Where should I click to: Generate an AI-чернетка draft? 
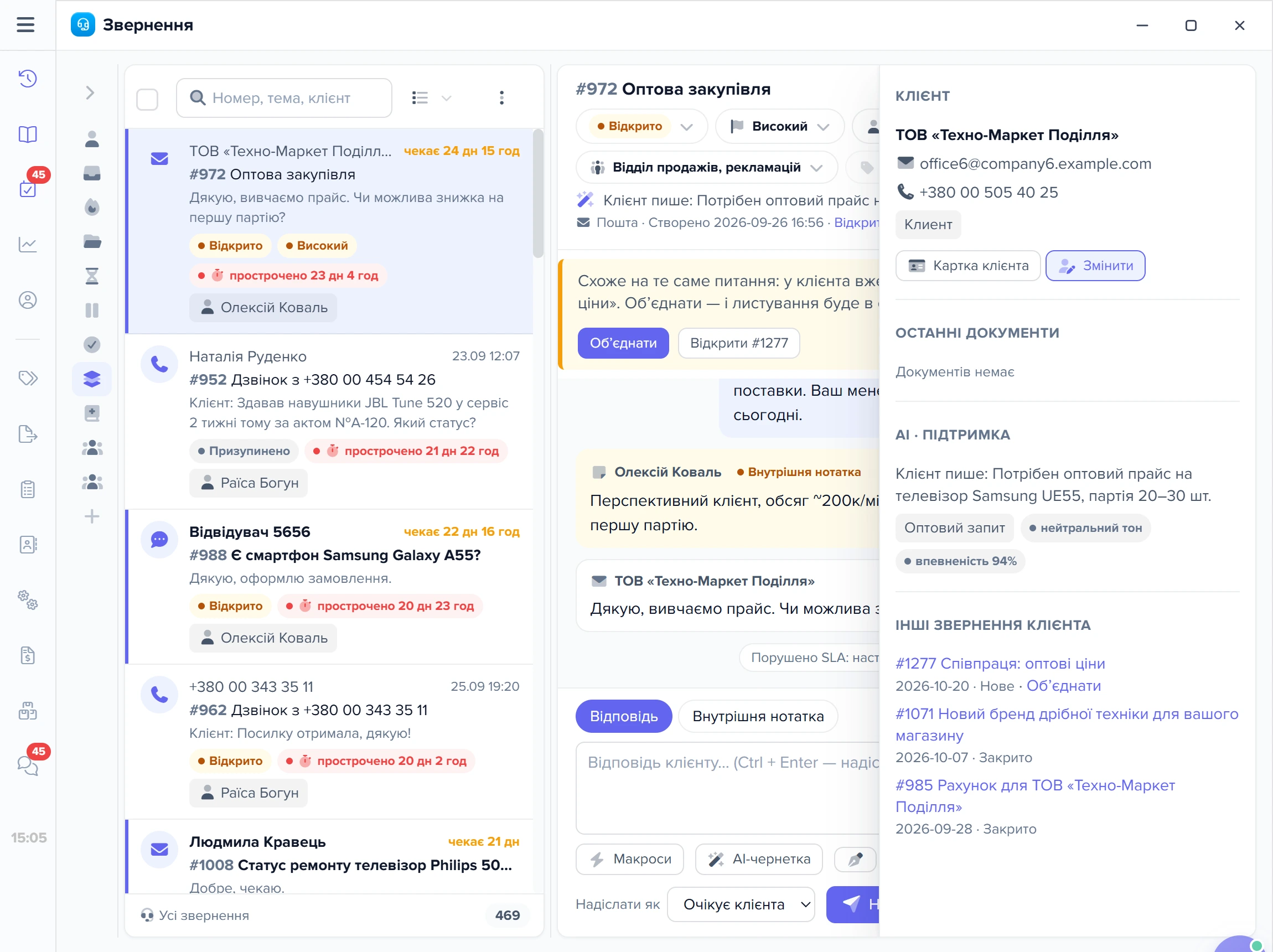759,860
